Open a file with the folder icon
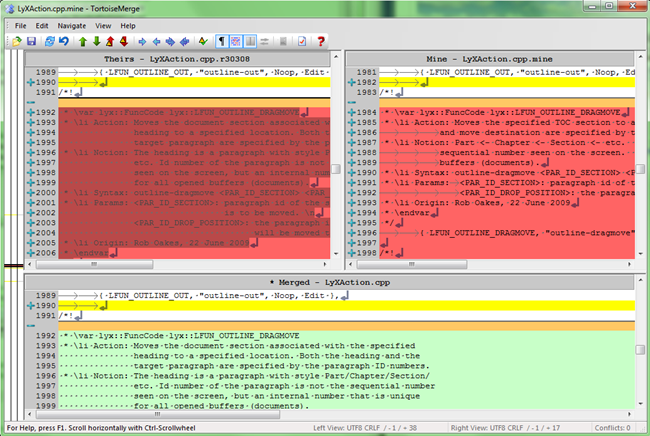 pos(17,41)
